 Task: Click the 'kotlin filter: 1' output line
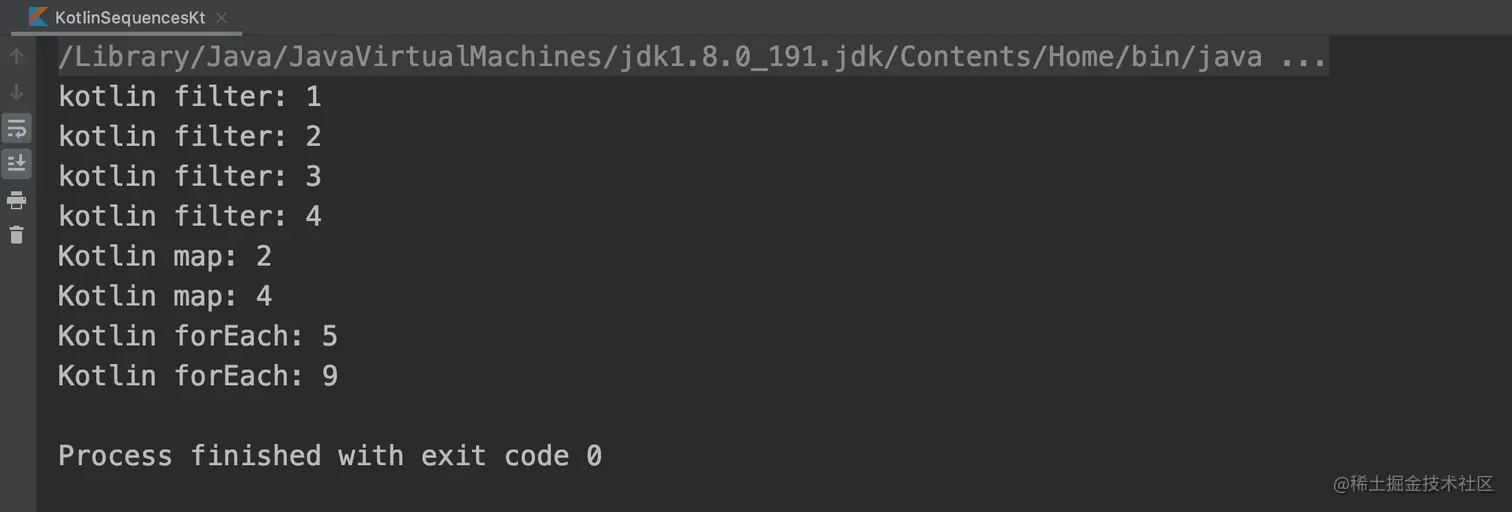190,97
